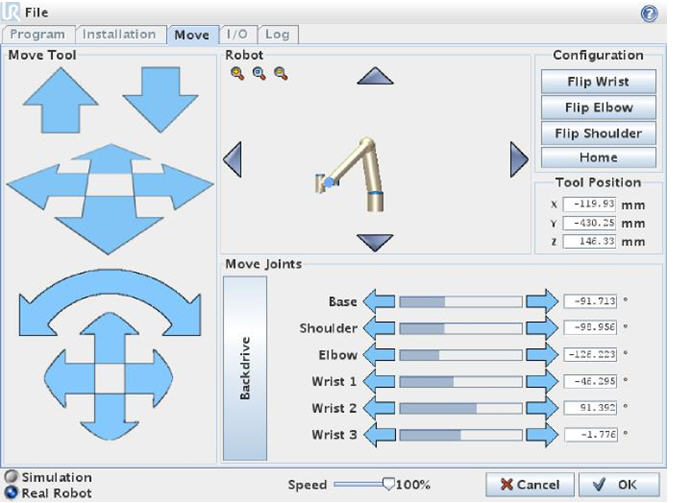Decrease Wrist 2 with its left arrow
Image resolution: width=673 pixels, height=503 pixels.
click(379, 408)
